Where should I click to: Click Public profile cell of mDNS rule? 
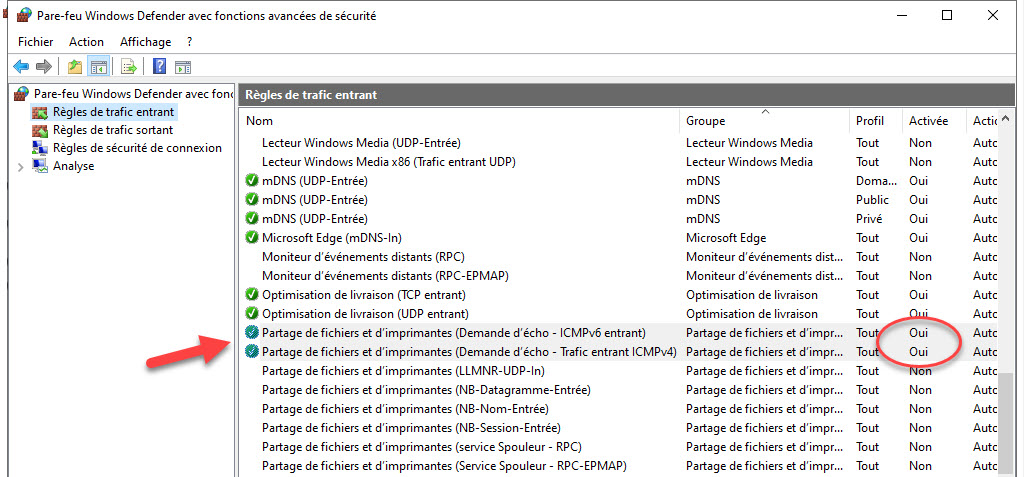872,199
